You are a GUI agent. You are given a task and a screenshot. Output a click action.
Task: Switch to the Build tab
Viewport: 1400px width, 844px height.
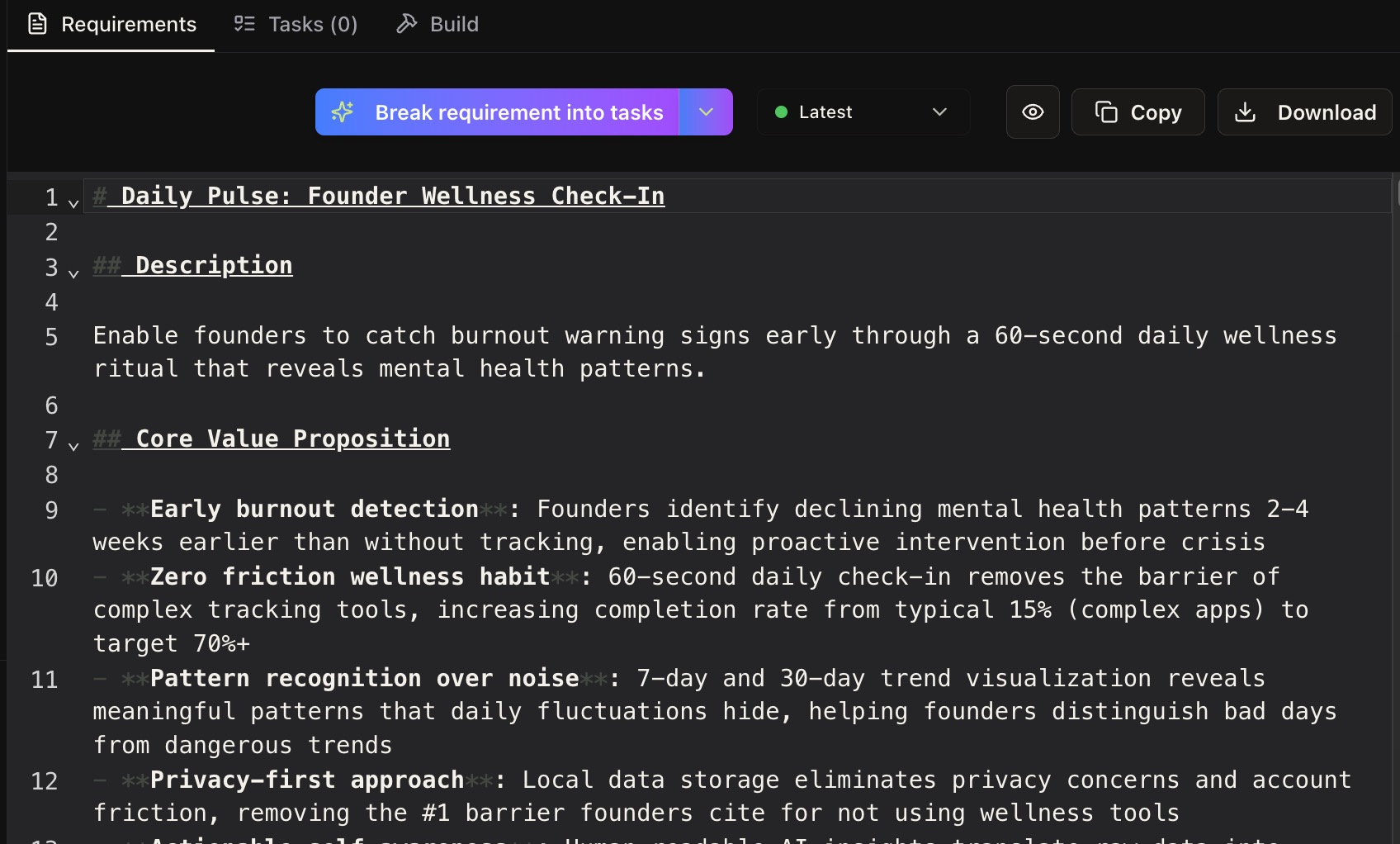(x=453, y=24)
